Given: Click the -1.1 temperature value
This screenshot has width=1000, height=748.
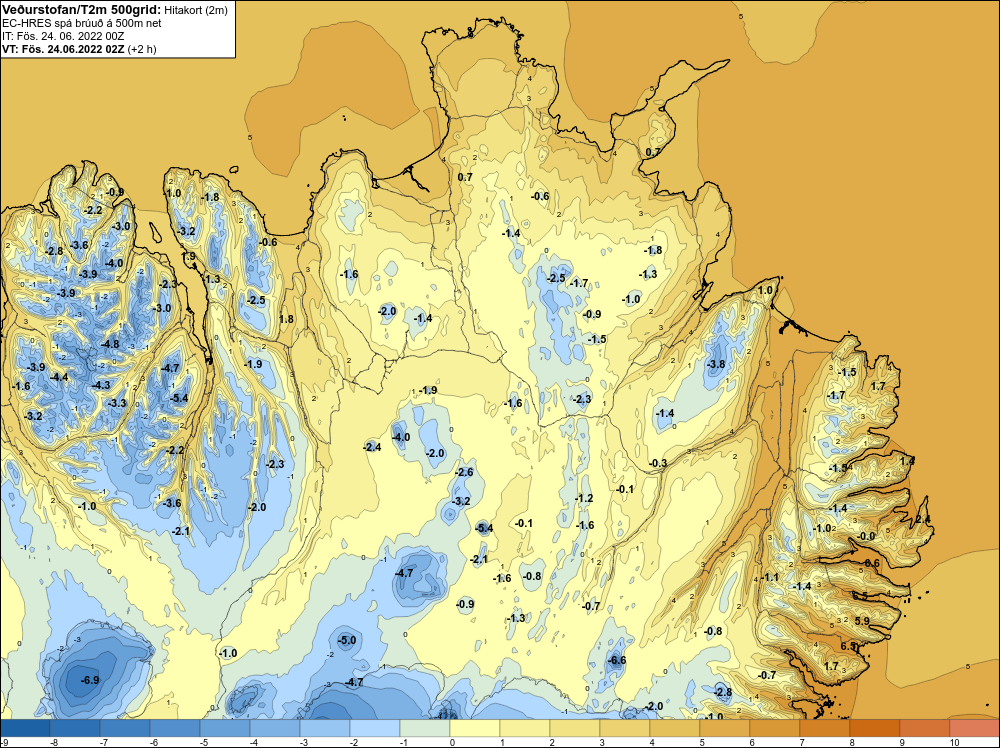Looking at the screenshot, I should [770, 577].
